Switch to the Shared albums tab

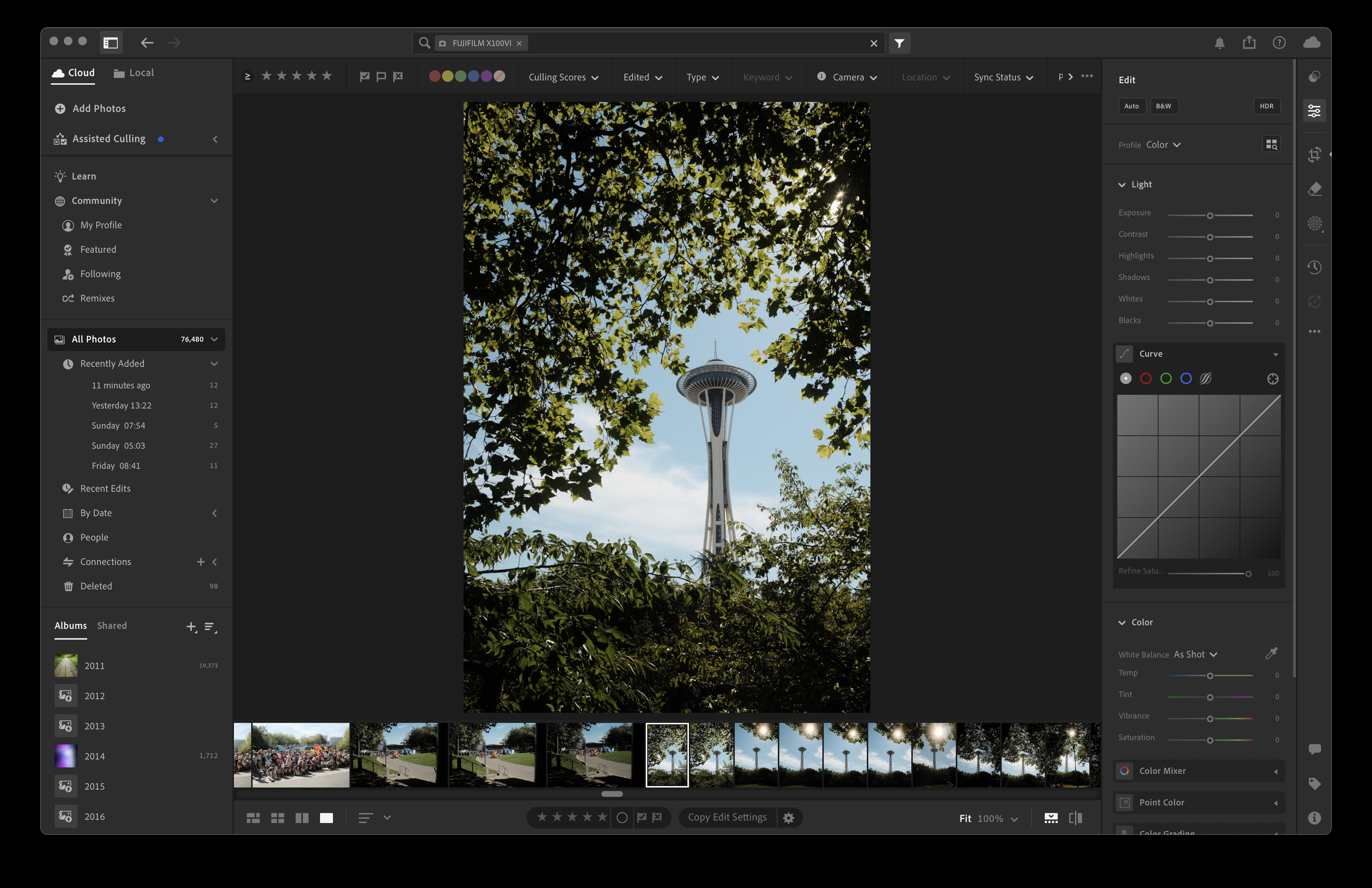tap(112, 625)
